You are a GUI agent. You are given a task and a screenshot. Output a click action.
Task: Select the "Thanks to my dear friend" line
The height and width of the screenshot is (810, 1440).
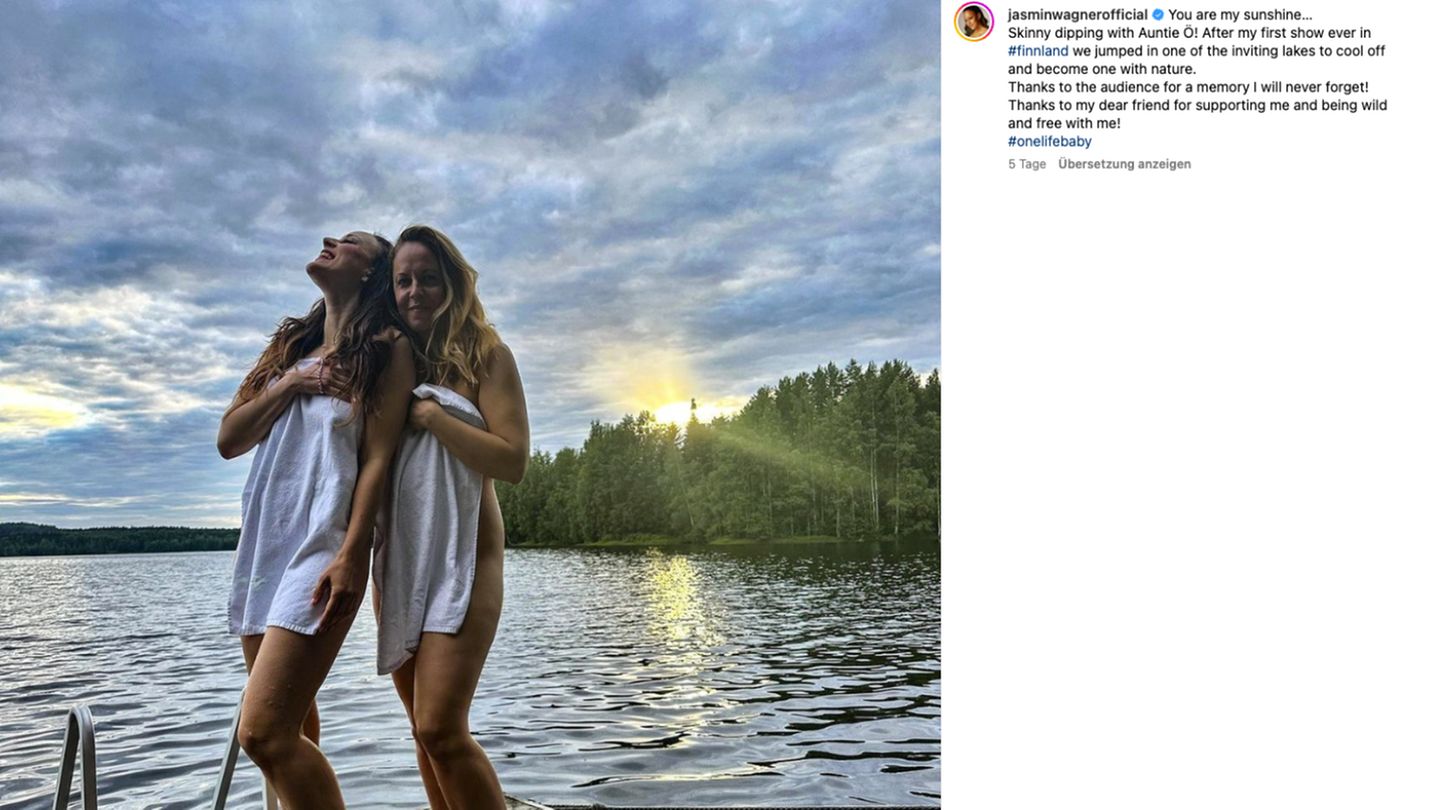tap(1196, 105)
